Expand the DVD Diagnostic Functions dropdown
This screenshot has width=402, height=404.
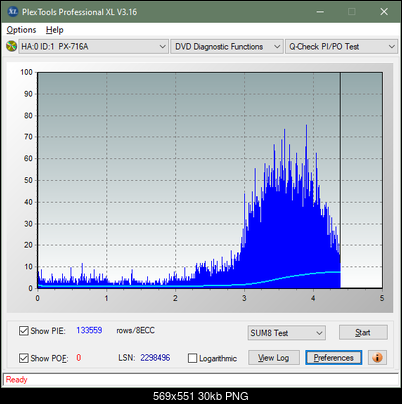[227, 46]
